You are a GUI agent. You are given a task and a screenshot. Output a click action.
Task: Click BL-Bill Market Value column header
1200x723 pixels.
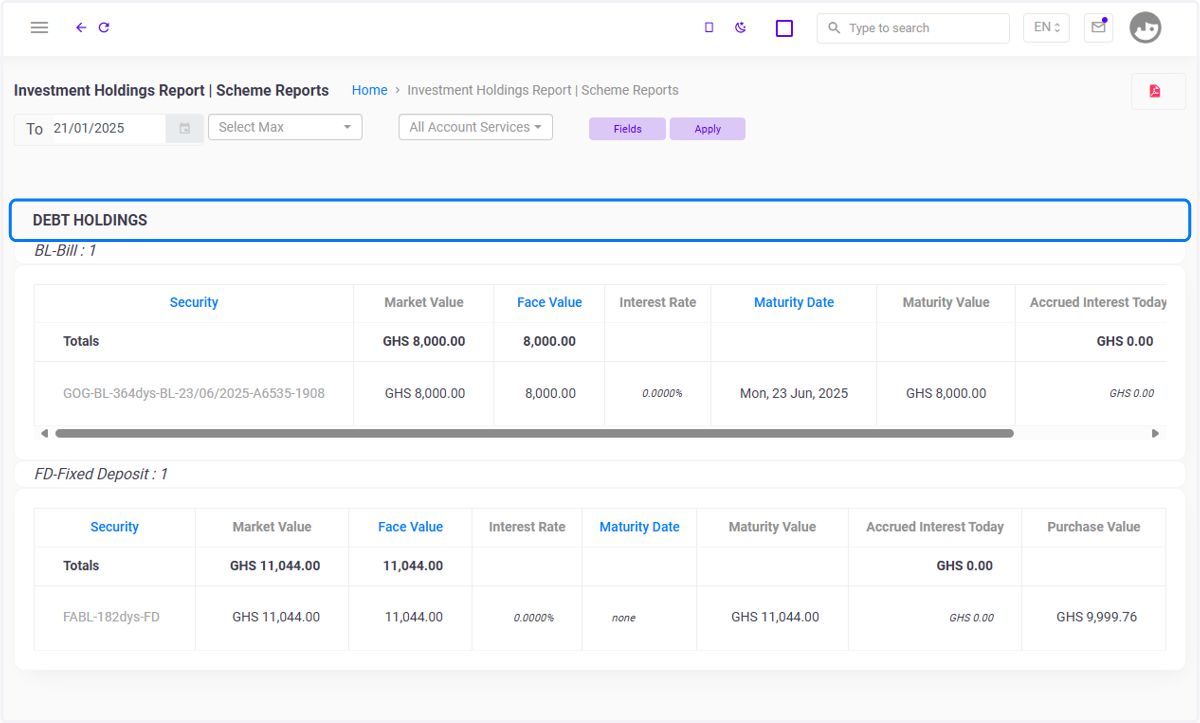pos(424,302)
